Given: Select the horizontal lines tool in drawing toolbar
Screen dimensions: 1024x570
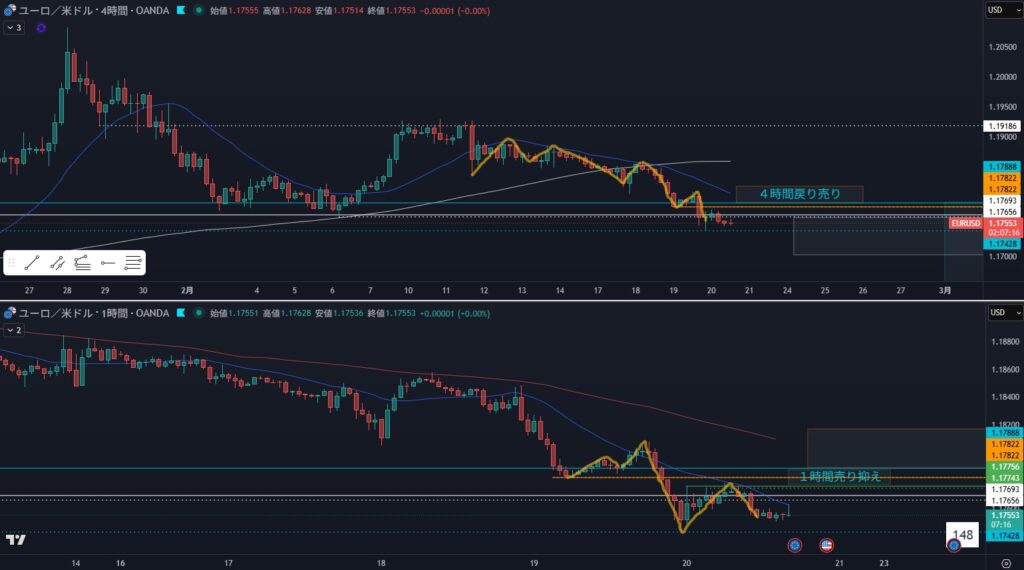Looking at the screenshot, I should tap(133, 263).
